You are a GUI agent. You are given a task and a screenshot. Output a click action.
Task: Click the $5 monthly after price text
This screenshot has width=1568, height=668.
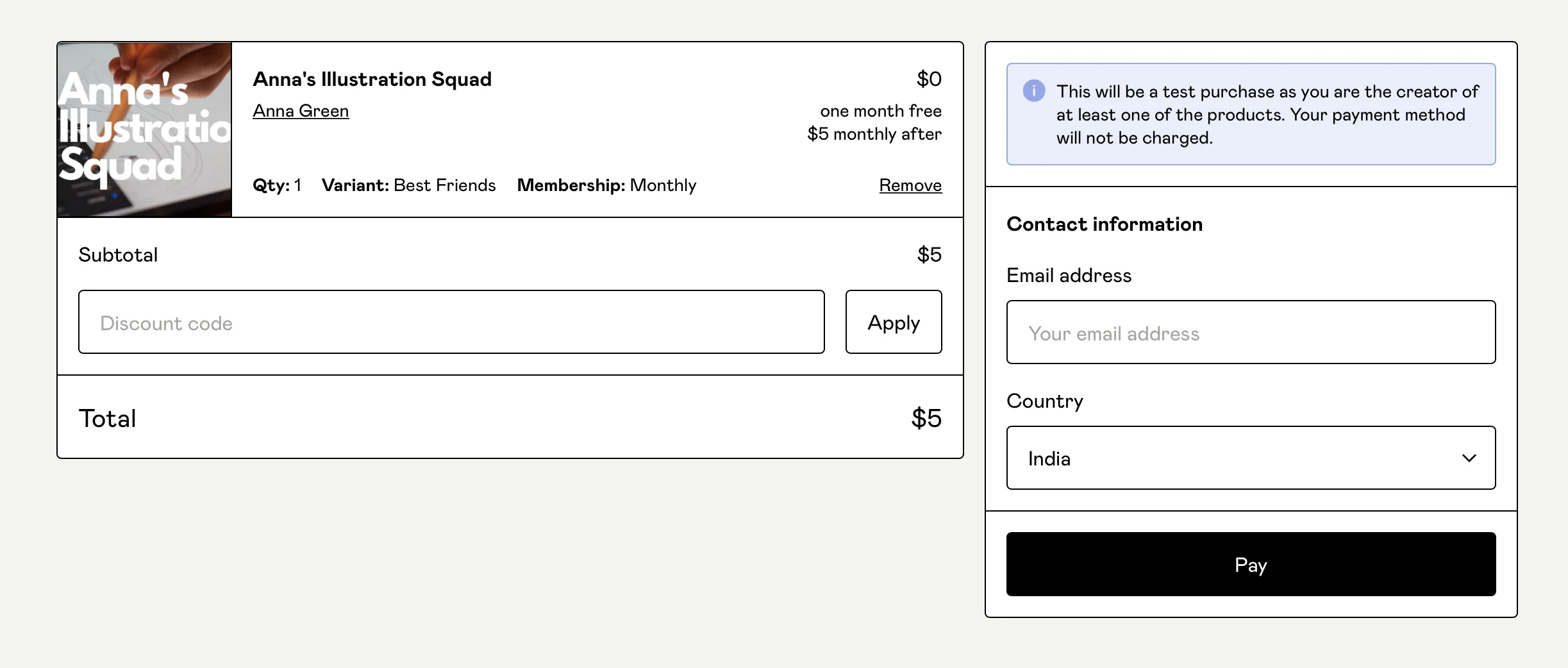874,134
